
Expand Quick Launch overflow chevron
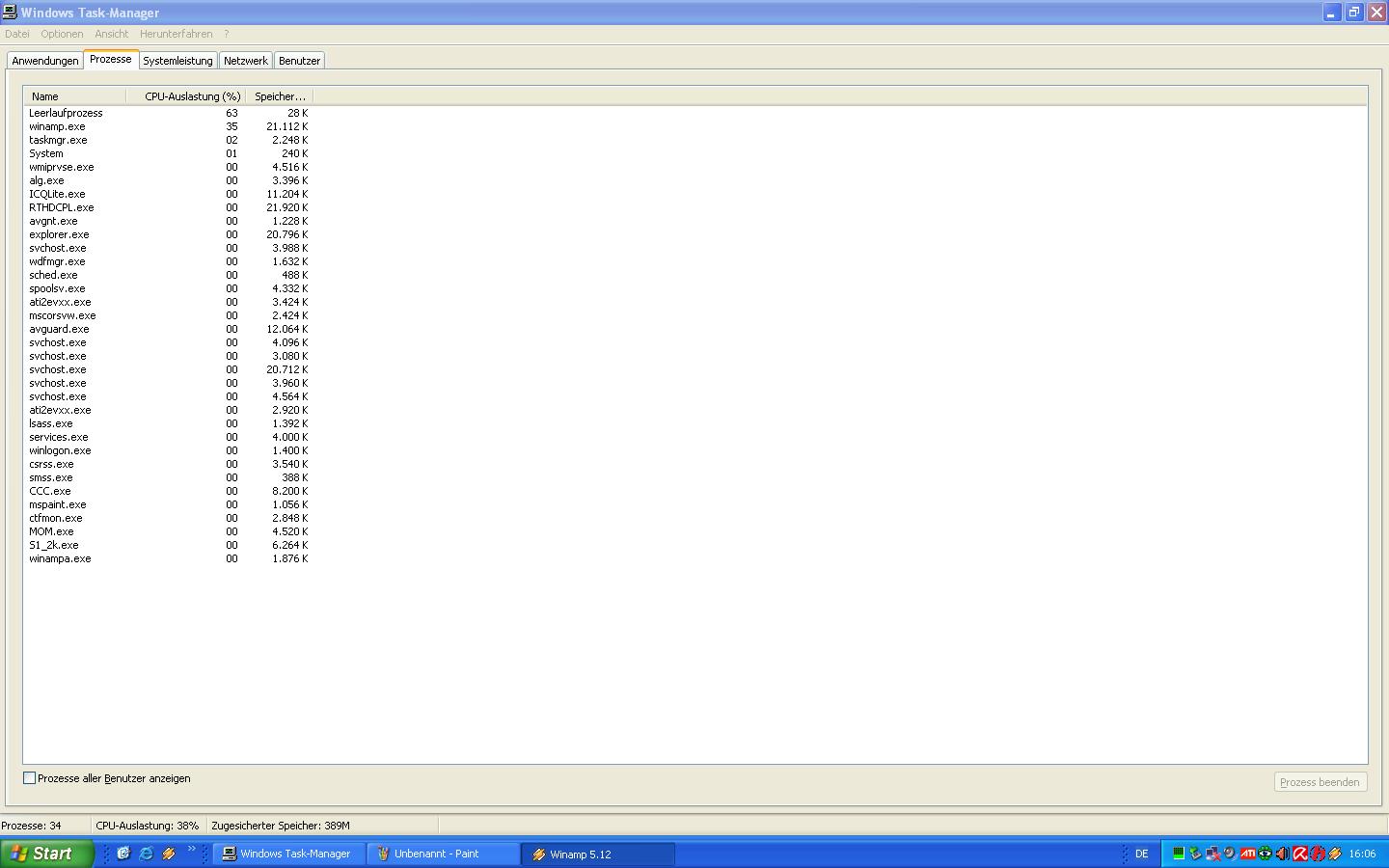pyautogui.click(x=191, y=849)
